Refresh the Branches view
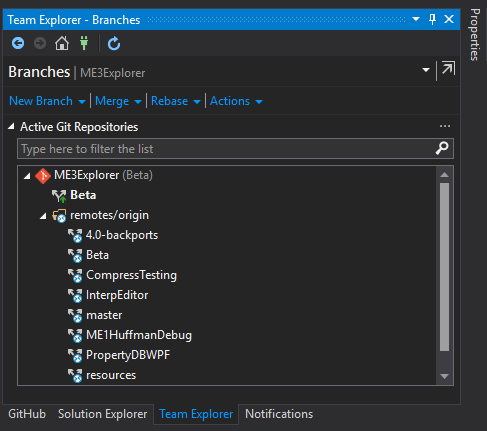 coord(114,44)
